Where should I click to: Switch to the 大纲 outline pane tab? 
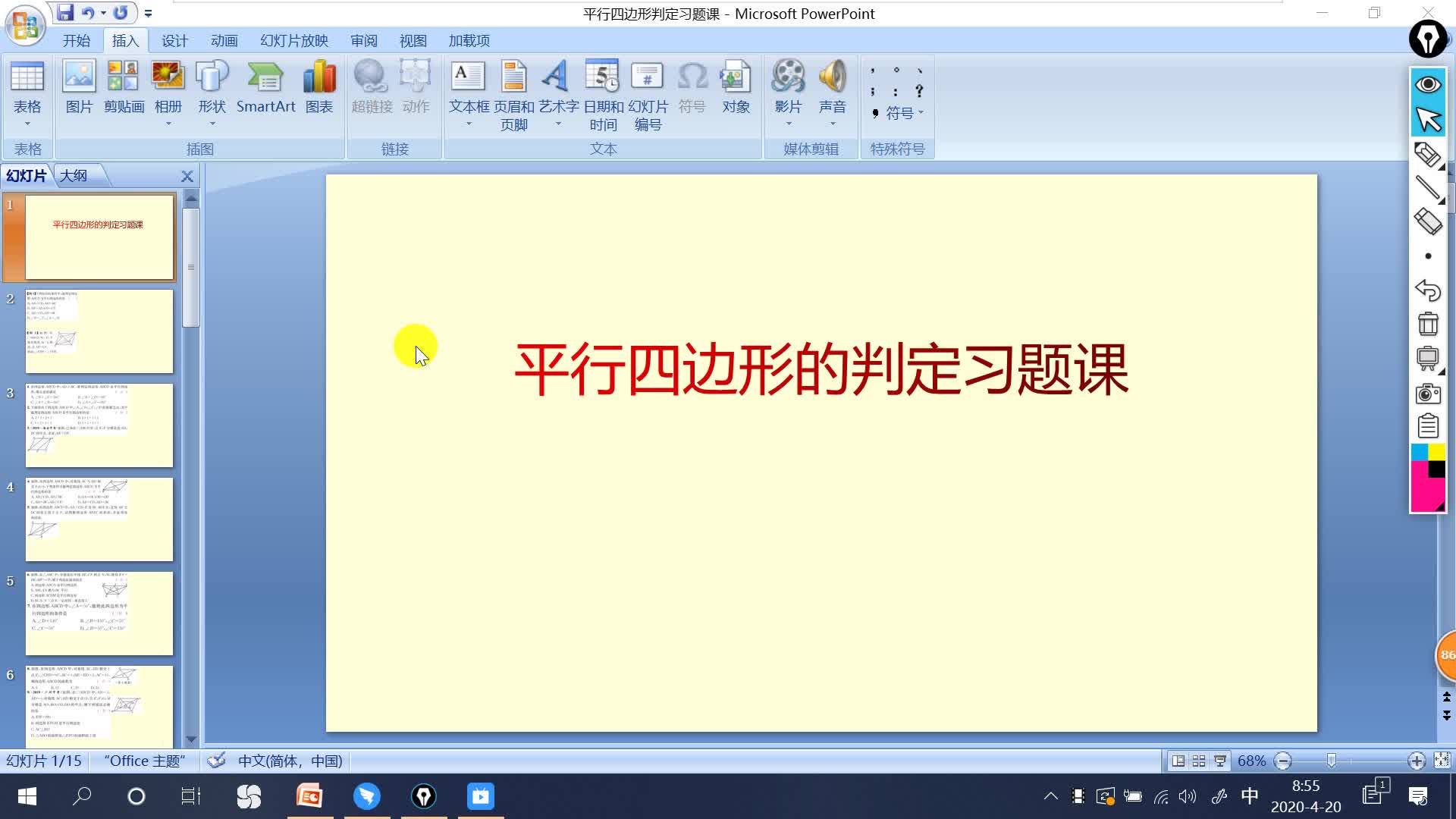(74, 175)
